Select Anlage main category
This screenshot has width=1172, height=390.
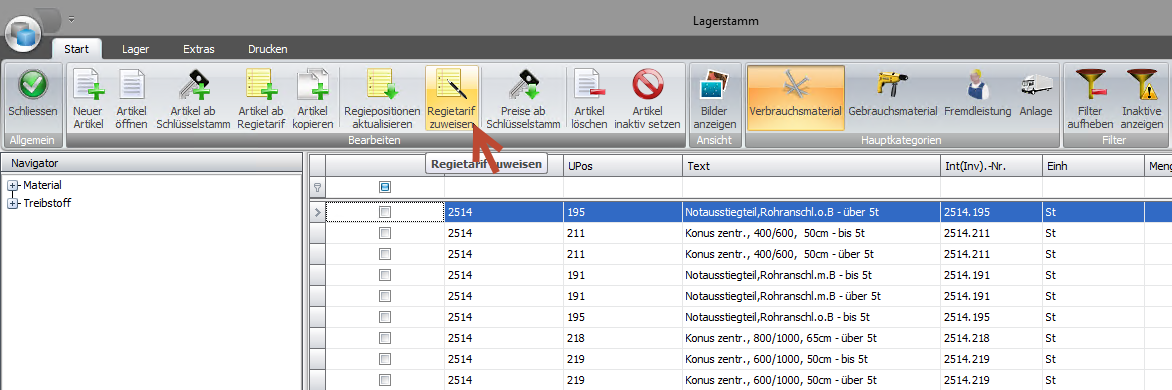point(1037,98)
